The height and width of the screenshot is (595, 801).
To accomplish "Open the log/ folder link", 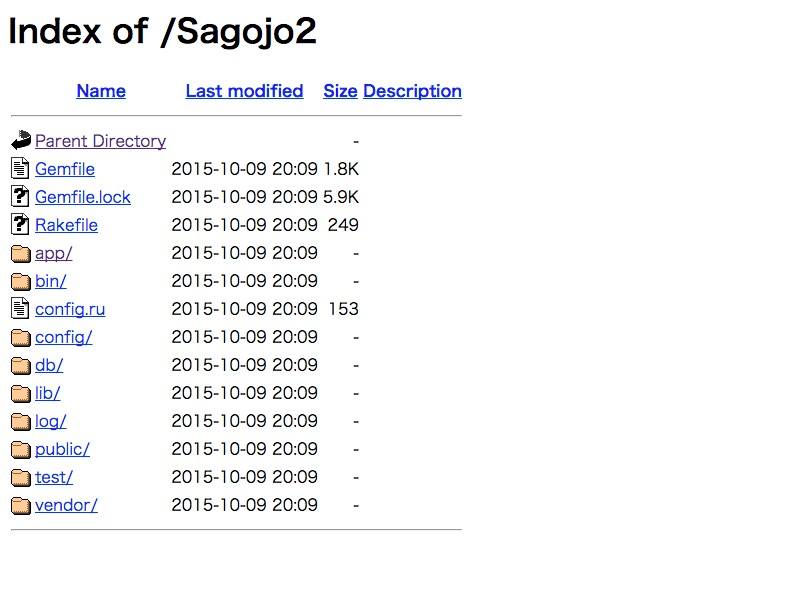I will (x=51, y=421).
